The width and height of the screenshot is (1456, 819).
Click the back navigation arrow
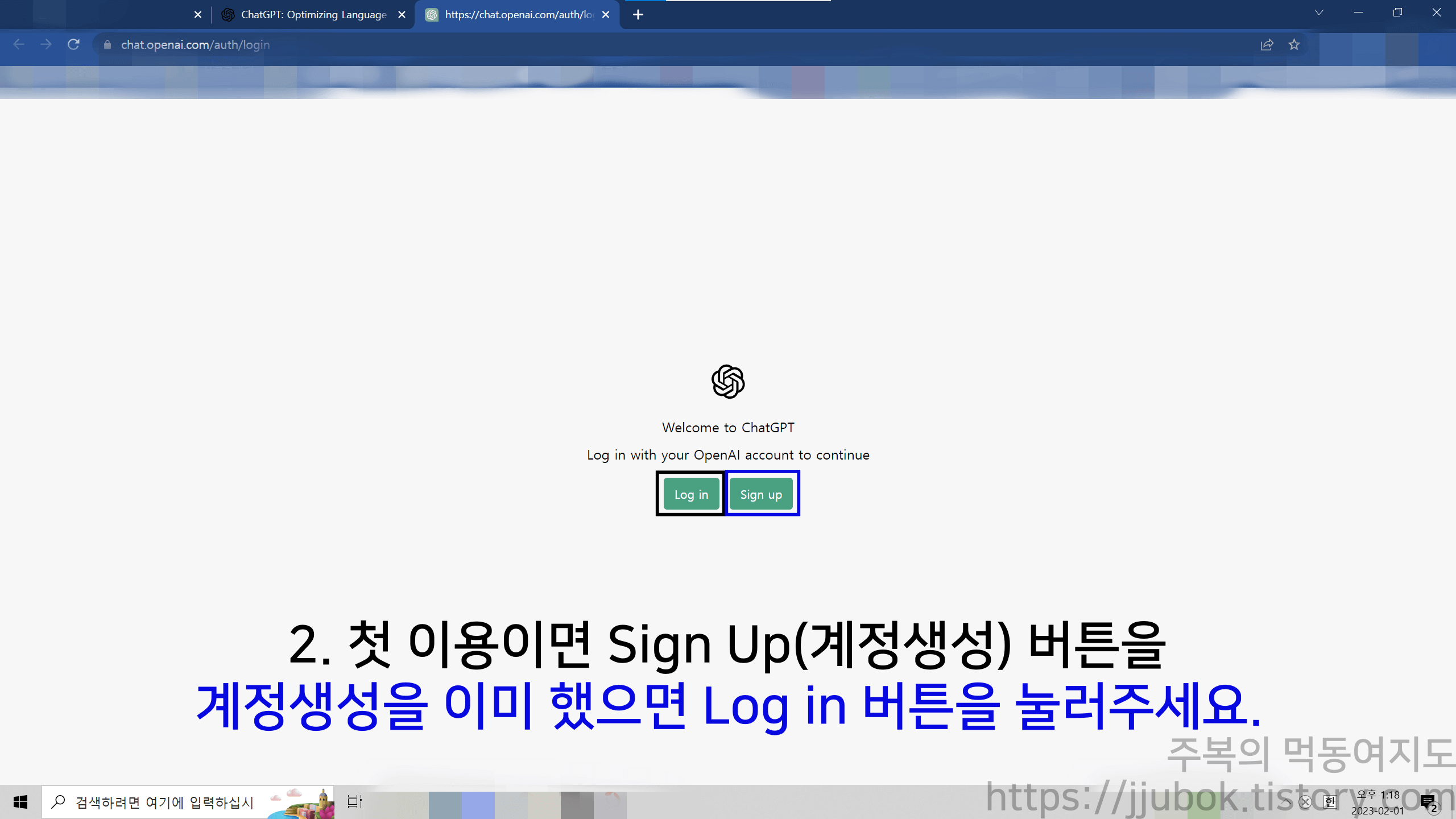[19, 44]
